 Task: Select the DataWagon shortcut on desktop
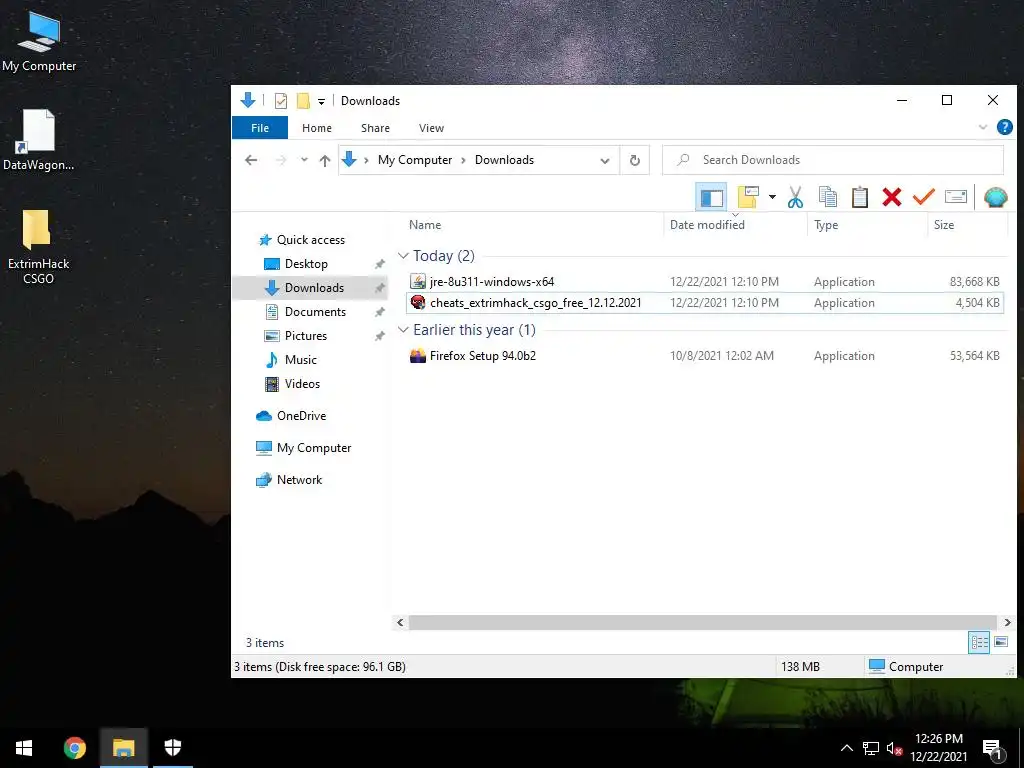point(39,140)
